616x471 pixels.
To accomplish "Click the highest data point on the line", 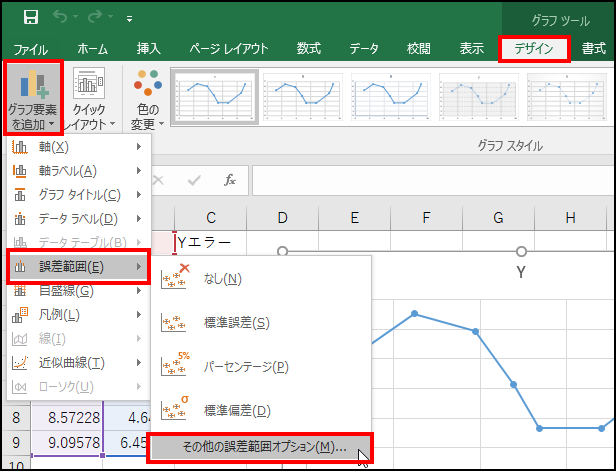I will [414, 313].
